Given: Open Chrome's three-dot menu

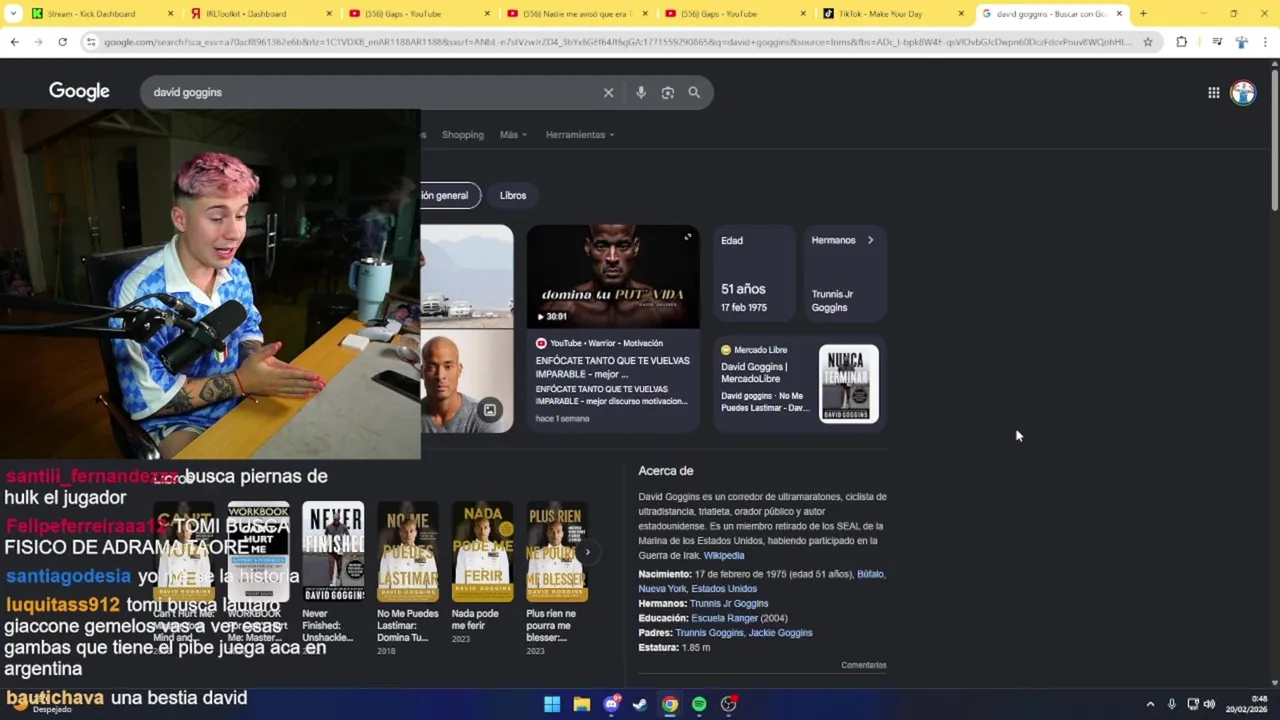Looking at the screenshot, I should [x=1265, y=42].
